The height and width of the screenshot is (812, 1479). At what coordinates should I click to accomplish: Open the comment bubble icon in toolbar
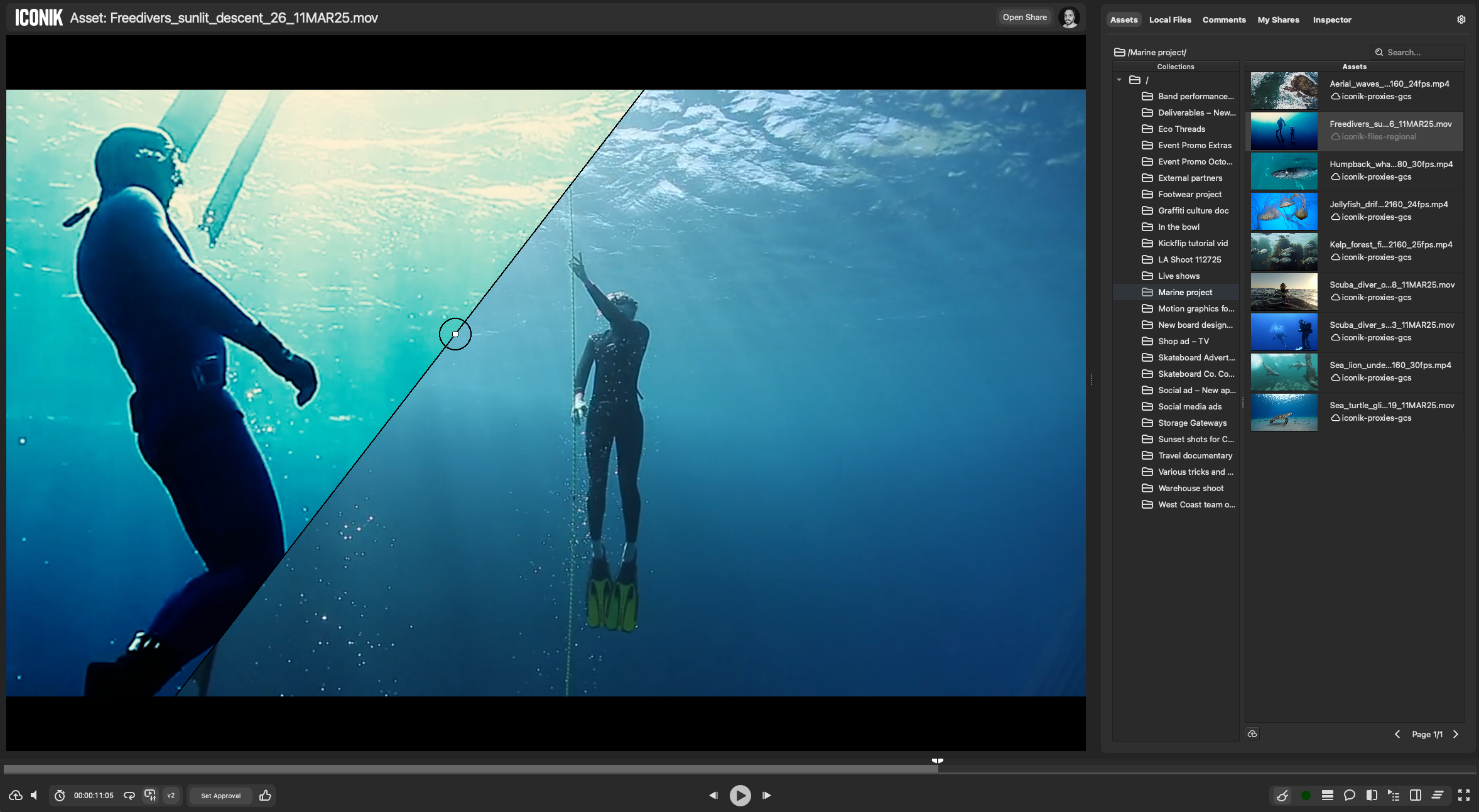1349,796
